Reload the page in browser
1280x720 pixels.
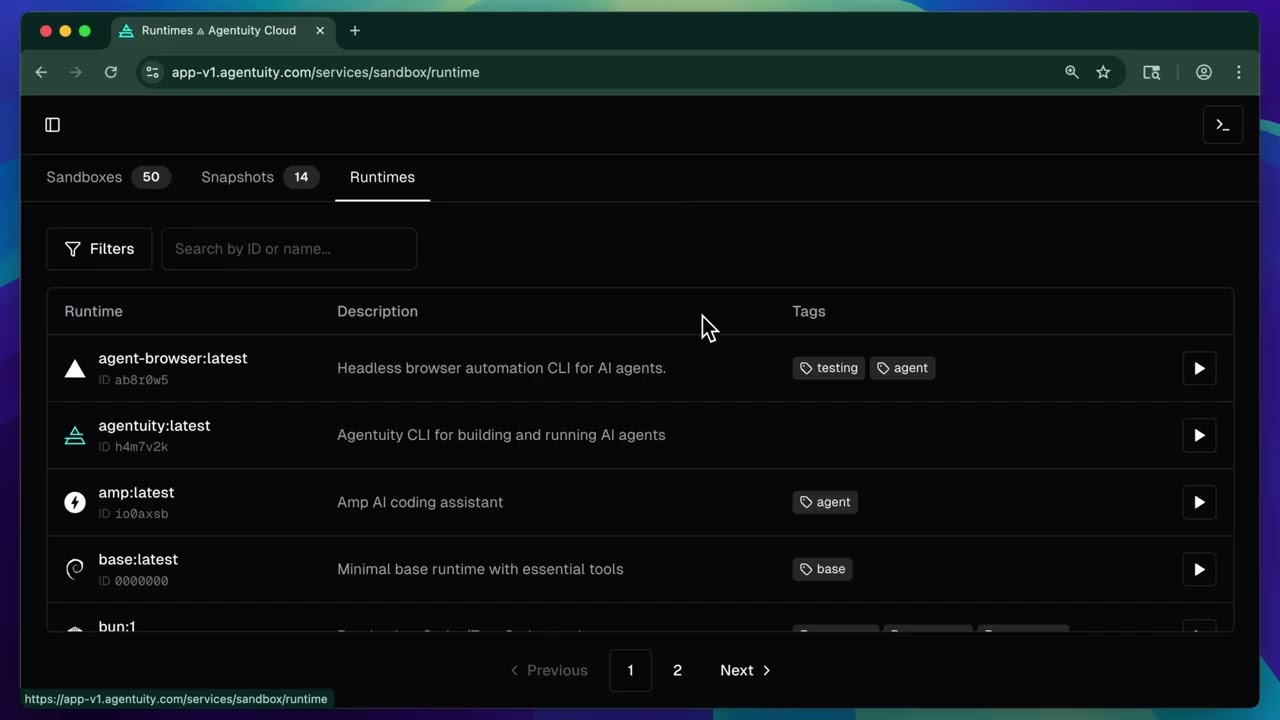pyautogui.click(x=111, y=72)
